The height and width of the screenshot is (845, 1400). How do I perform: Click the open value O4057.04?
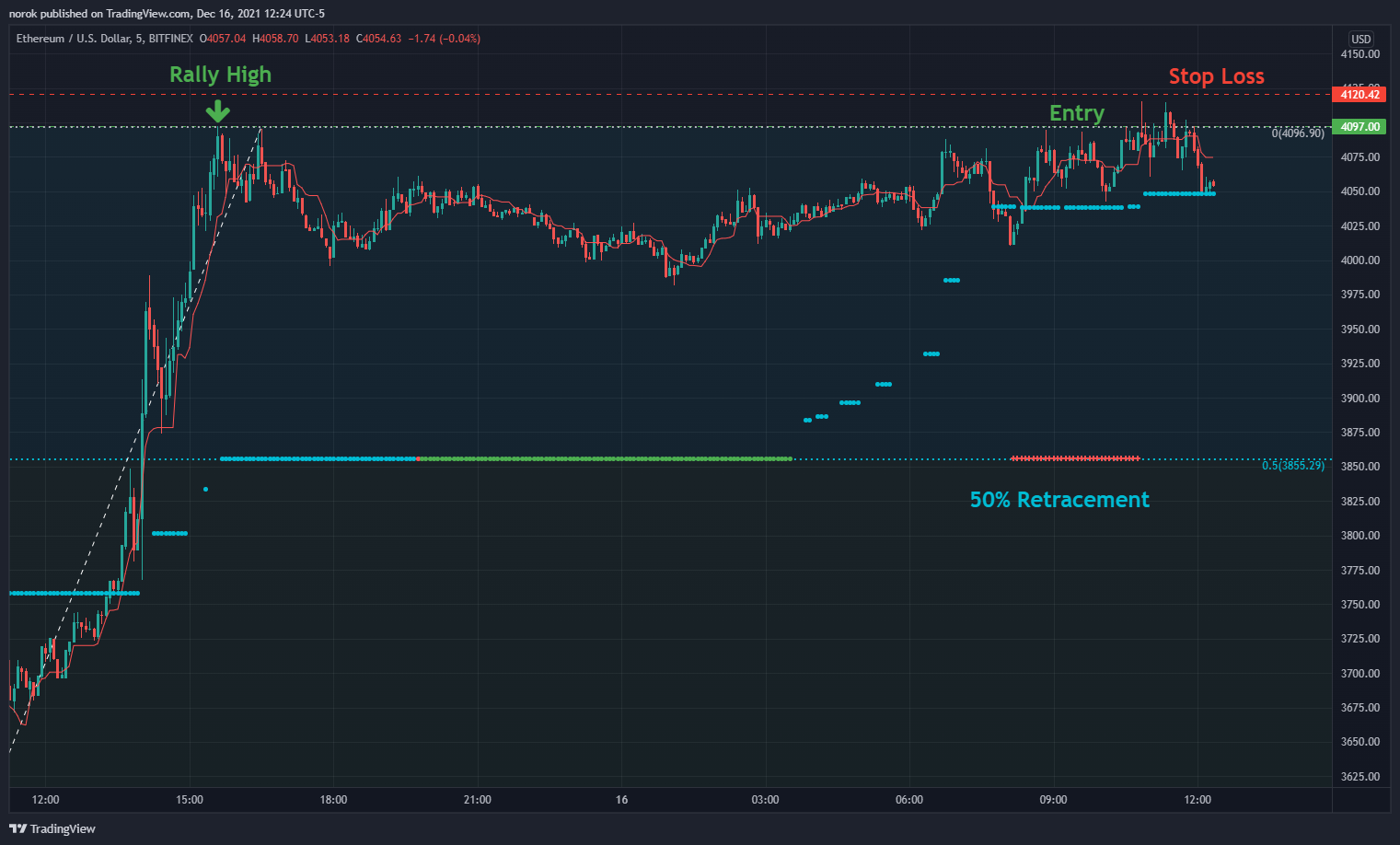pos(223,39)
